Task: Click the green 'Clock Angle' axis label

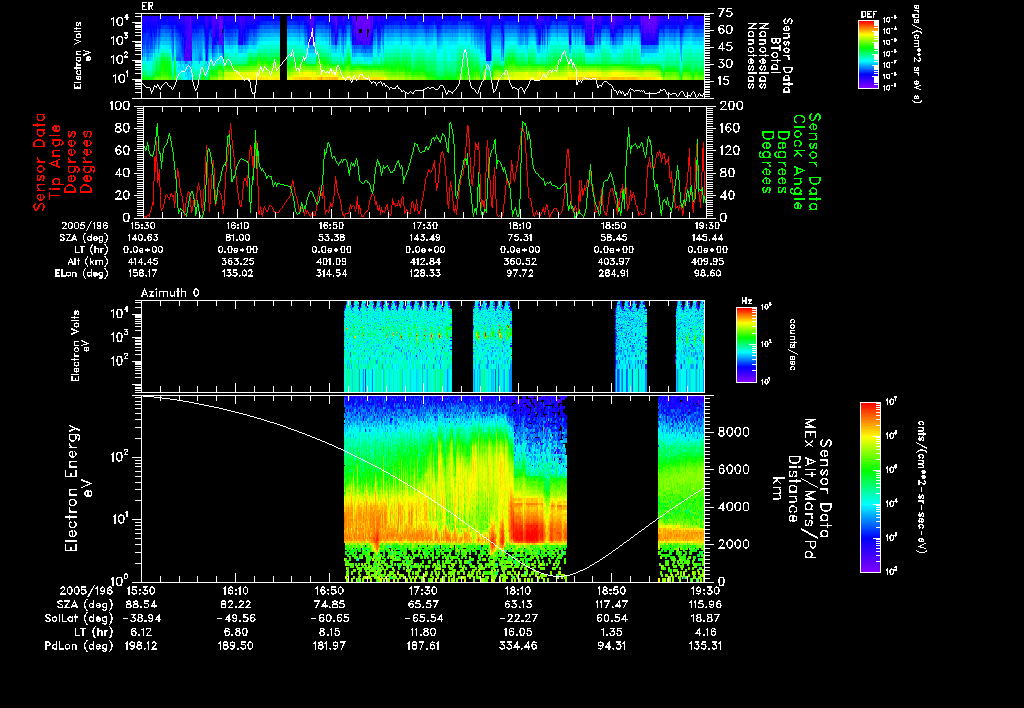Action: [x=799, y=162]
